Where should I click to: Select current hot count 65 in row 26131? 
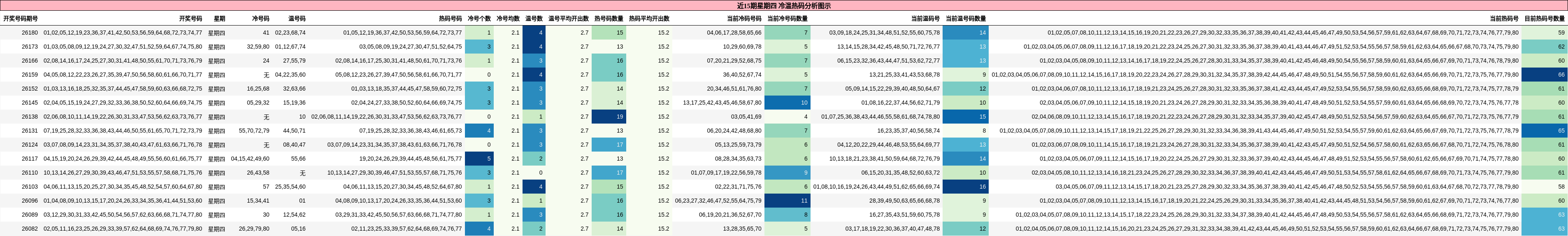click(x=1544, y=131)
